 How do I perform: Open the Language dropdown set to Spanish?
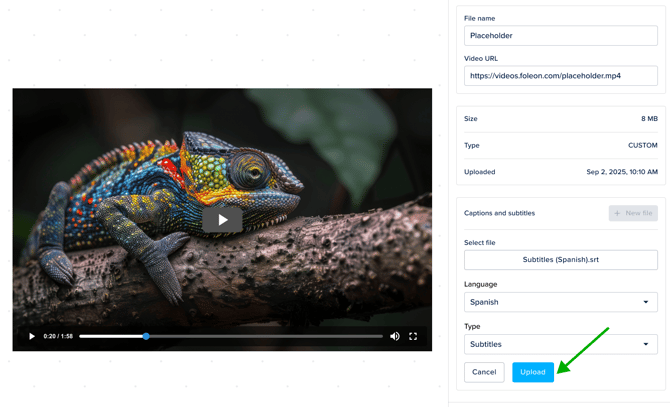pos(560,302)
